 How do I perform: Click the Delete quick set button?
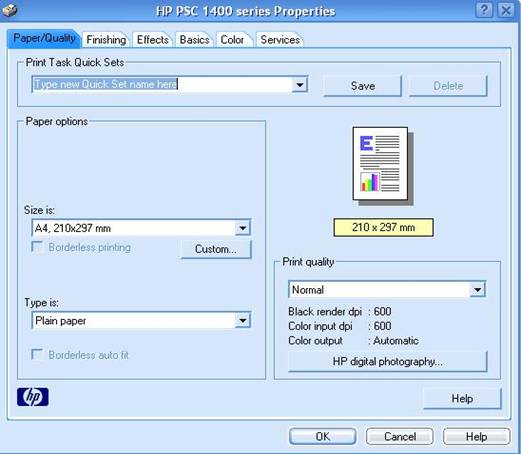[448, 86]
